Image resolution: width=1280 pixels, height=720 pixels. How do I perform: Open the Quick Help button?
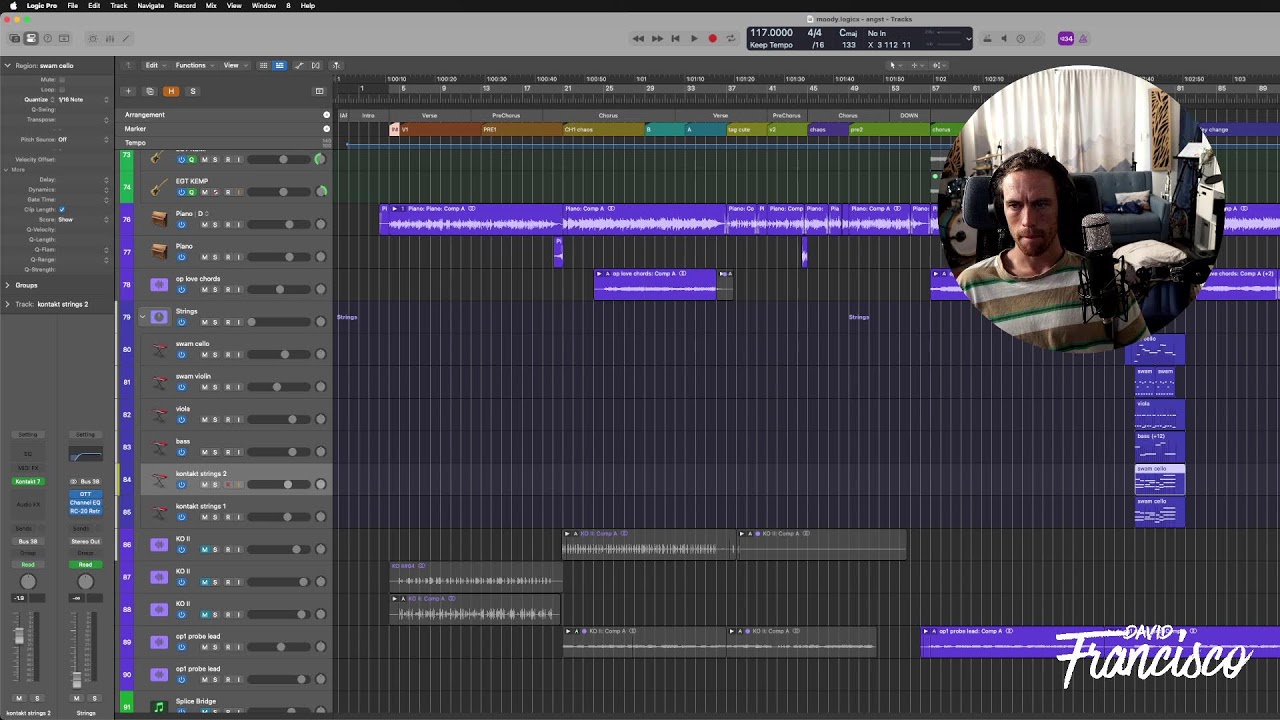tap(47, 39)
